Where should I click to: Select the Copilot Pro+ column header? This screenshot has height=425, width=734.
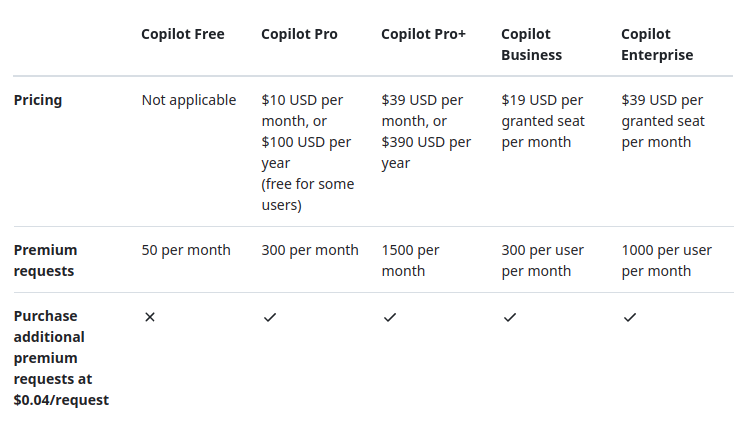pyautogui.click(x=423, y=34)
